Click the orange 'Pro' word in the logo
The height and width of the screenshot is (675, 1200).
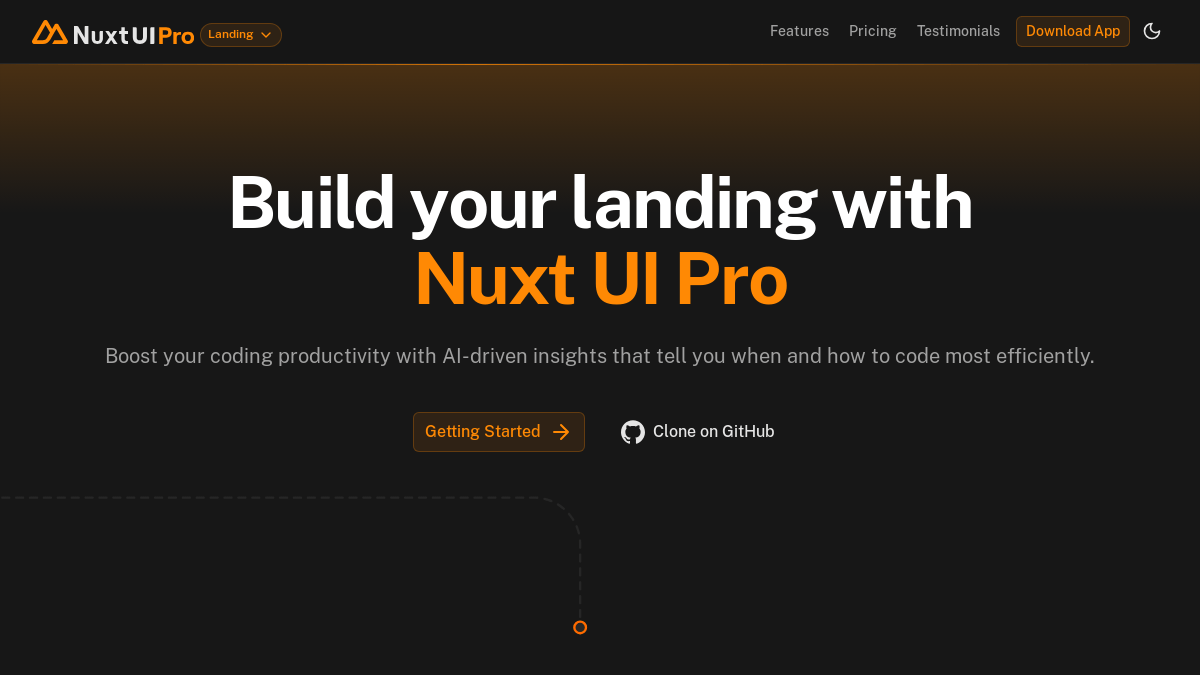point(176,36)
